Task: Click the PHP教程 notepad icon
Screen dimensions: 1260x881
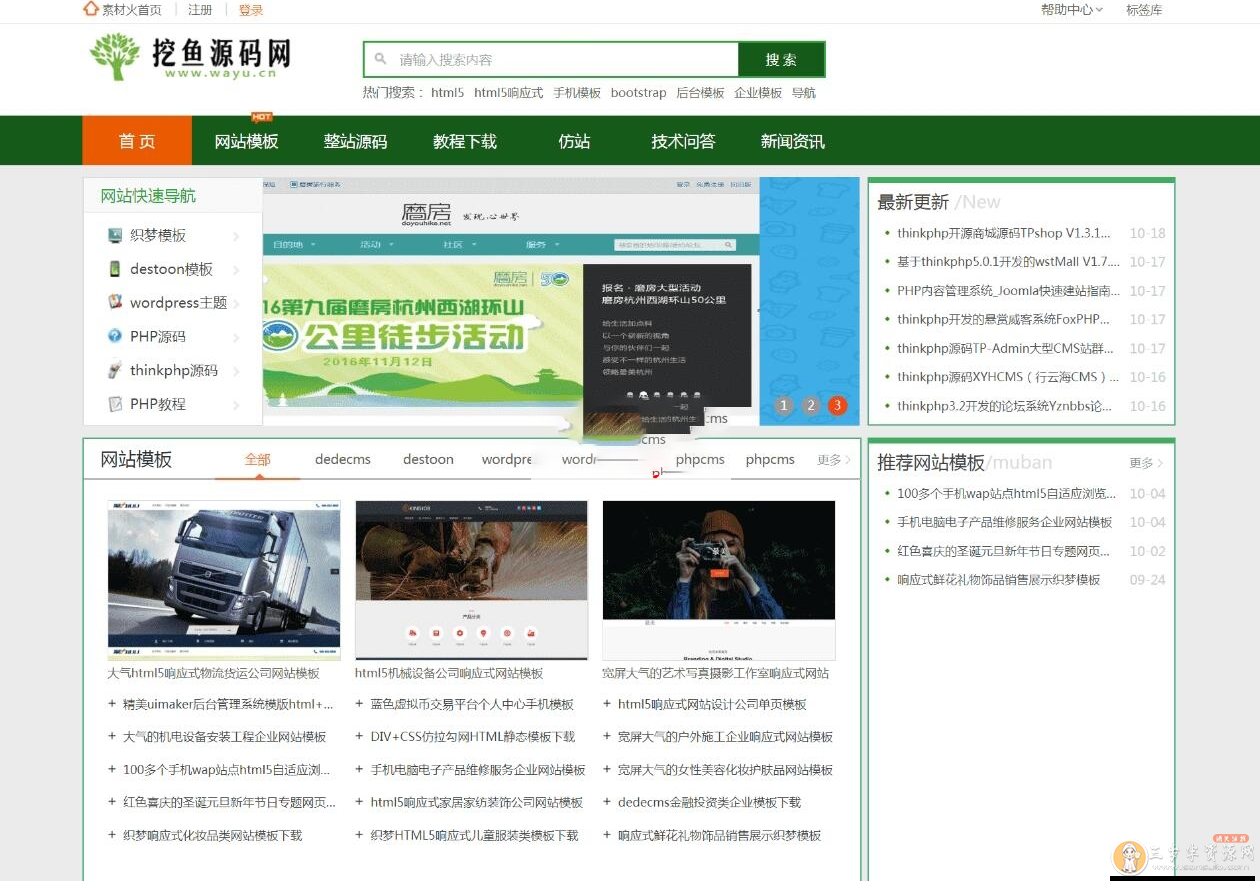Action: (x=117, y=404)
